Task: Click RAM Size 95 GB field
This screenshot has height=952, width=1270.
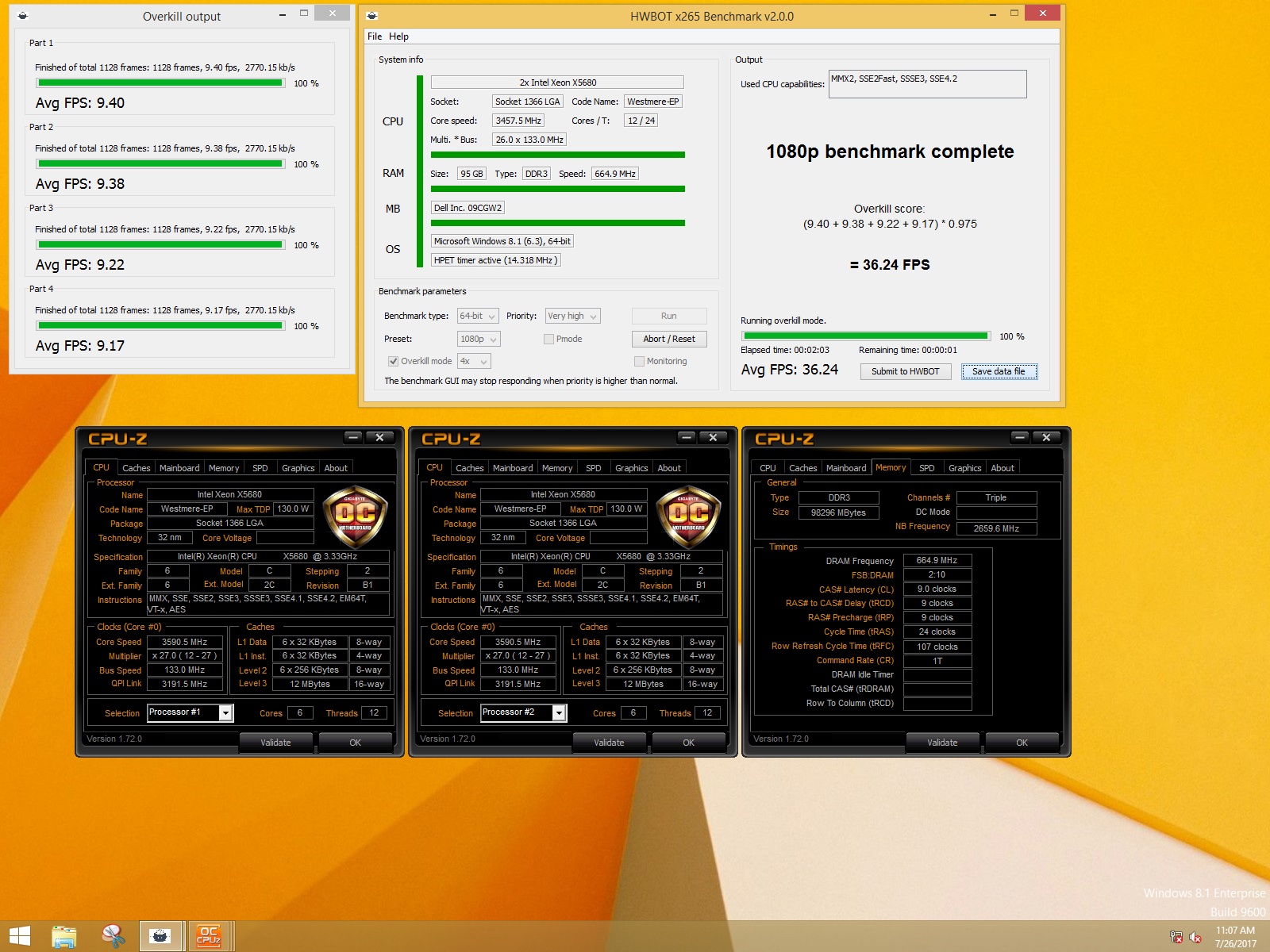Action: pos(471,174)
